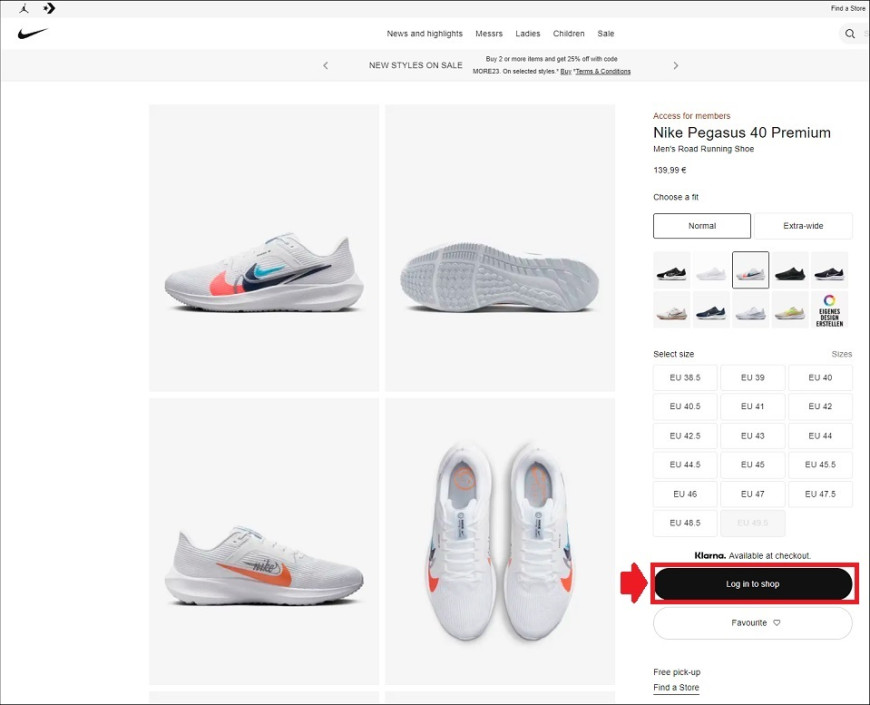Open the Ladies menu

point(528,33)
